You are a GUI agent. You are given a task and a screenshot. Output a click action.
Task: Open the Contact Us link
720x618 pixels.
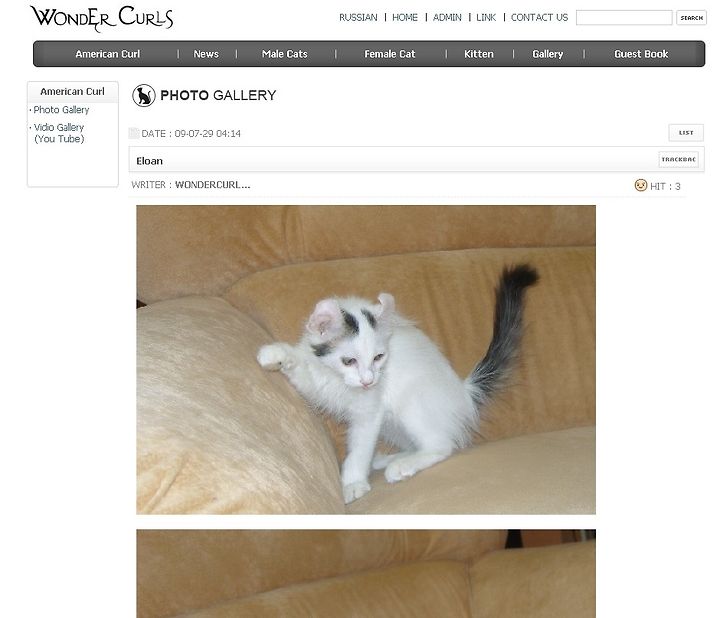[539, 17]
